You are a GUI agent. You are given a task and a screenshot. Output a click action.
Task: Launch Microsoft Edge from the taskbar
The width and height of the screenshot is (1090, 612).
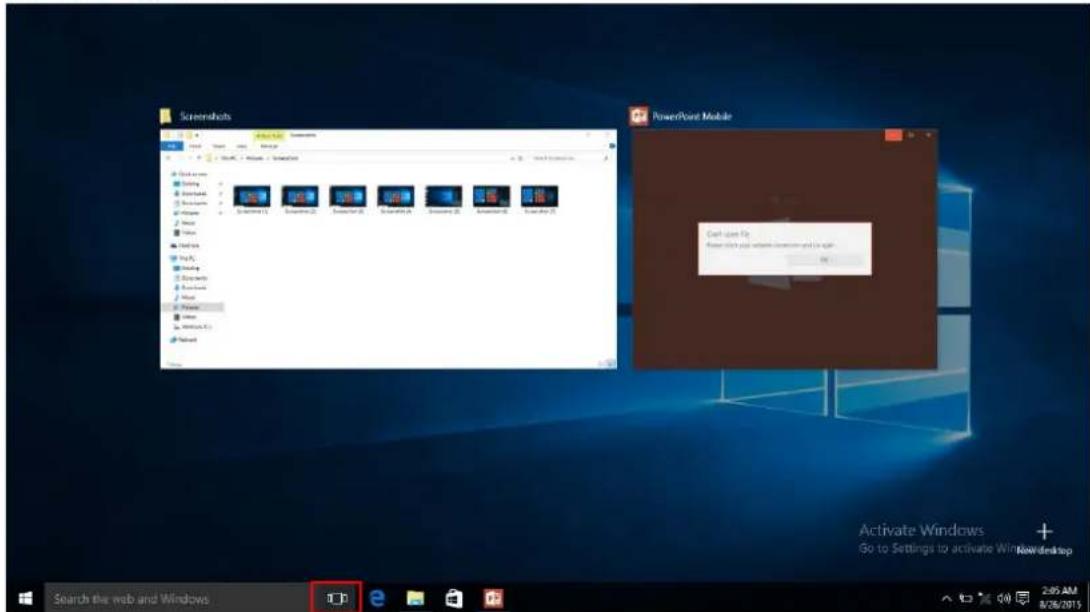click(x=377, y=598)
